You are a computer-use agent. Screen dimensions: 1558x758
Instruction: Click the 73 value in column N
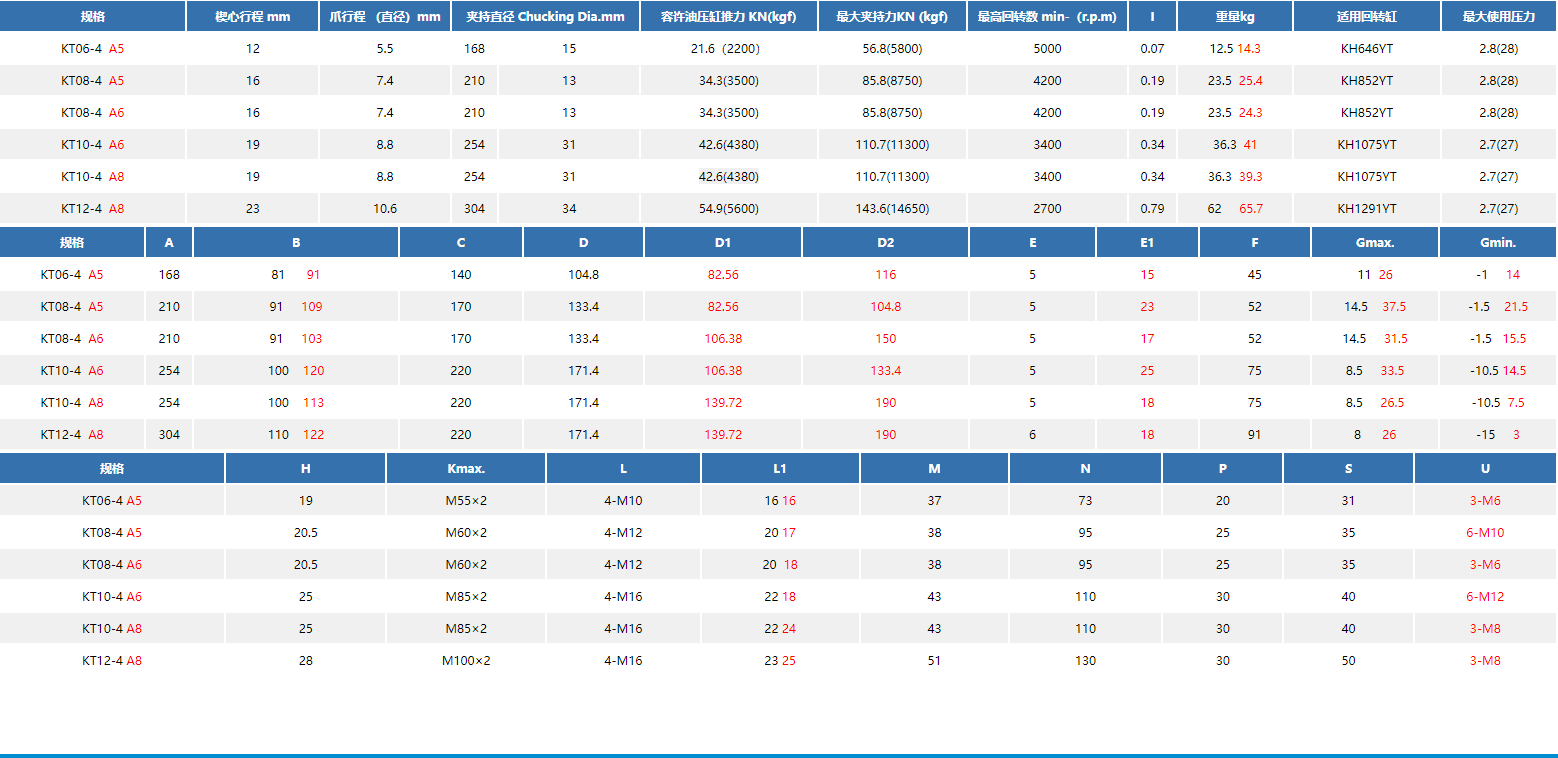(x=1085, y=500)
